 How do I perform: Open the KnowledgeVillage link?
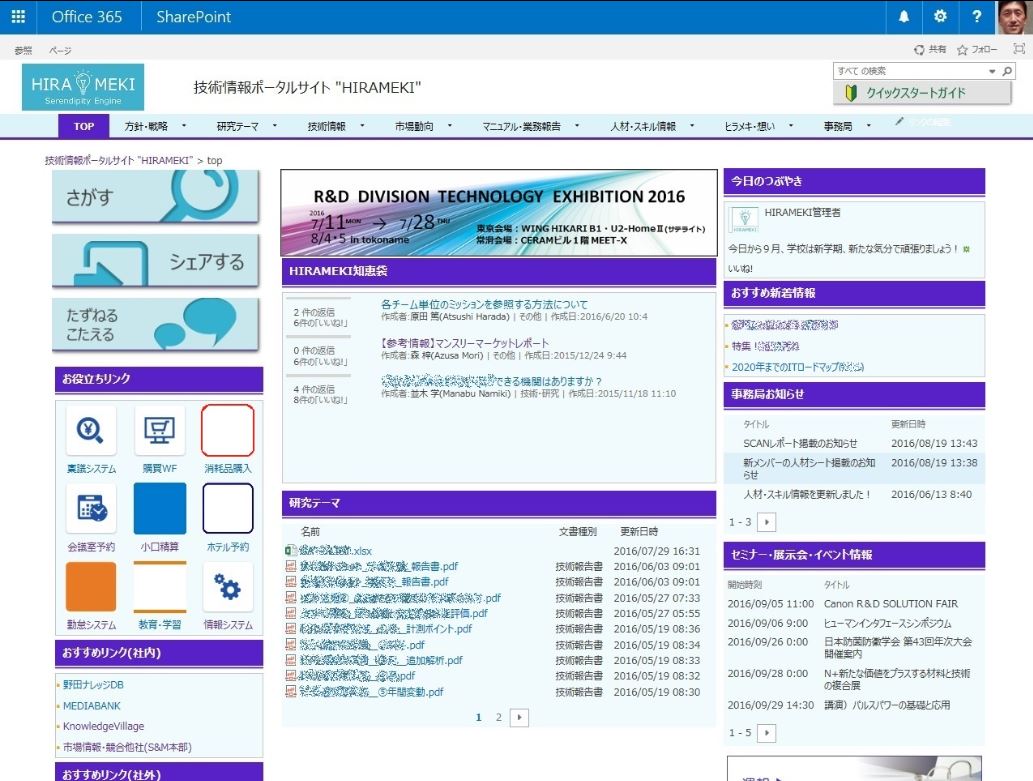[x=103, y=726]
